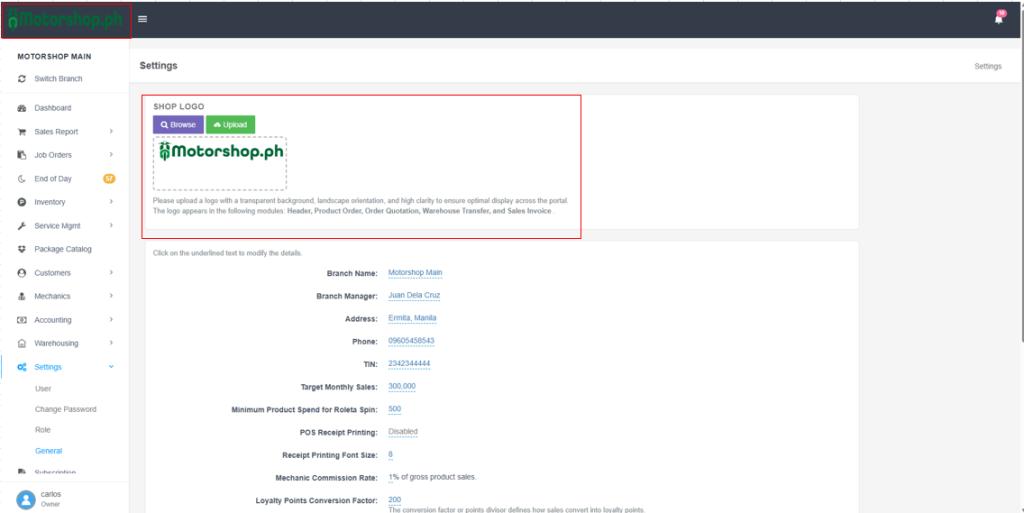Open the End of Day menu item
This screenshot has width=1024, height=513.
53,179
